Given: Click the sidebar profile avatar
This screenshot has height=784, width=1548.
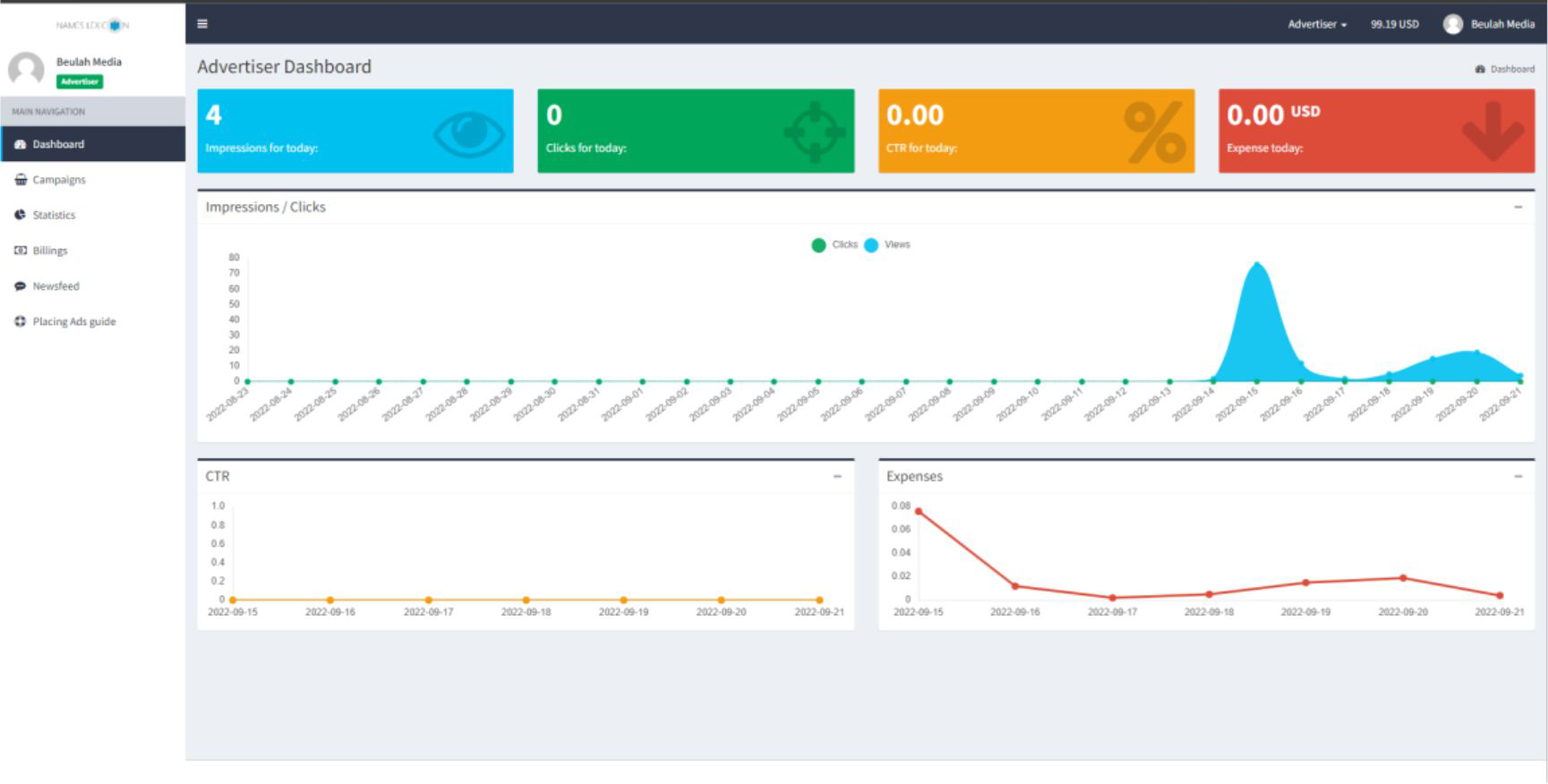Looking at the screenshot, I should coord(26,70).
